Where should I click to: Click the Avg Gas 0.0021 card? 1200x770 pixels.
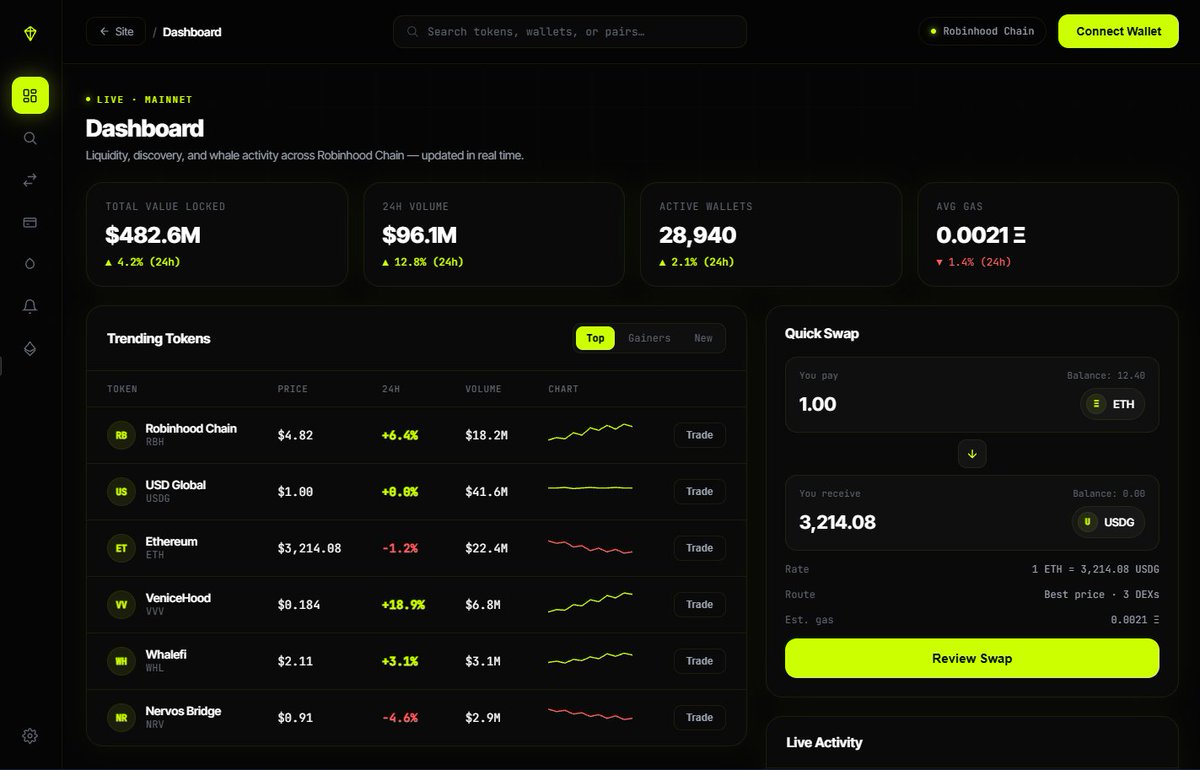point(1048,235)
